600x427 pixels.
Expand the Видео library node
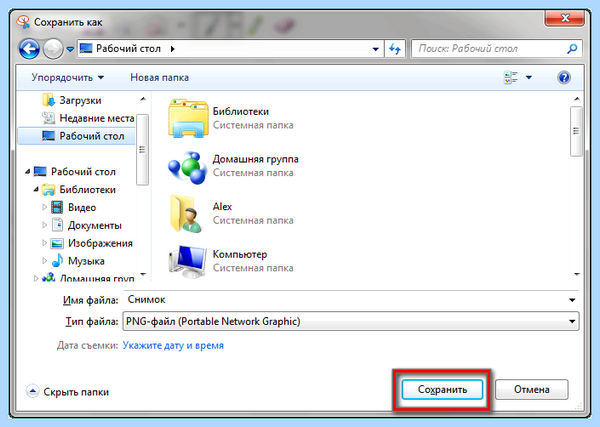coord(44,207)
